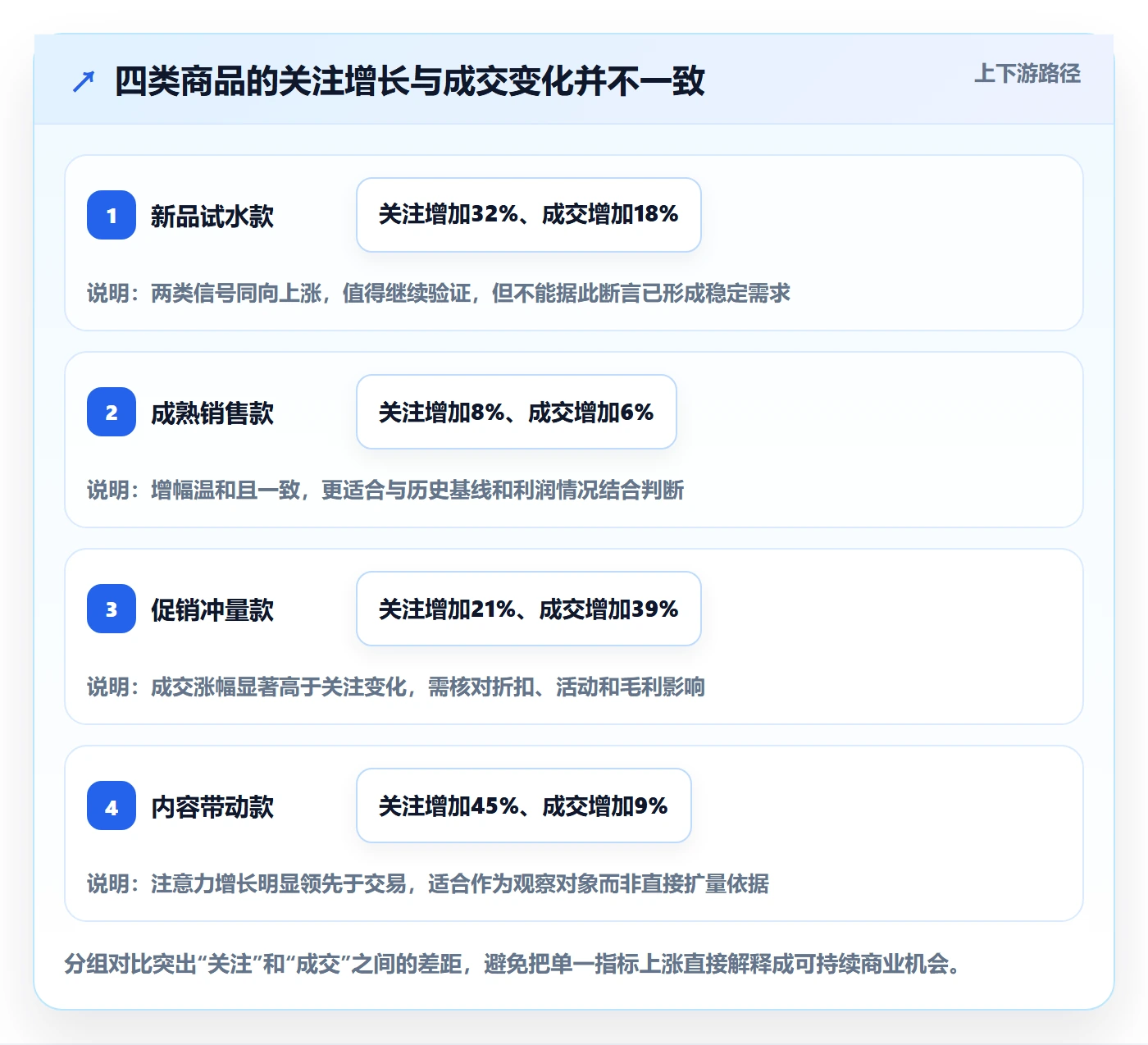Click the number 1 badge for 新品试水款

click(x=112, y=215)
